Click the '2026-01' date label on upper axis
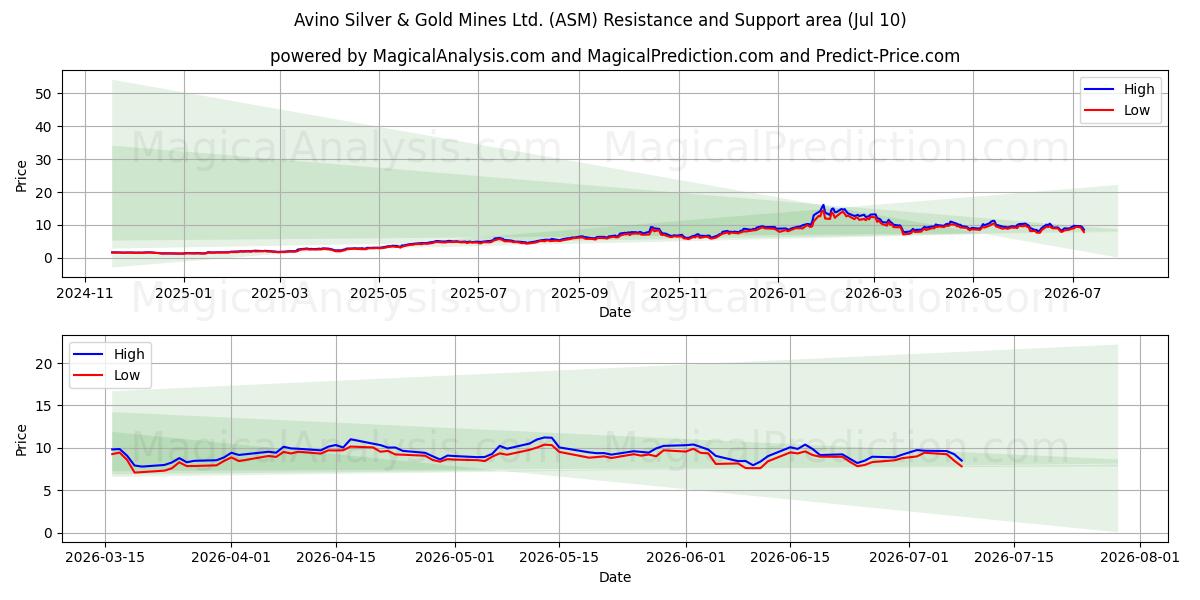 (778, 293)
